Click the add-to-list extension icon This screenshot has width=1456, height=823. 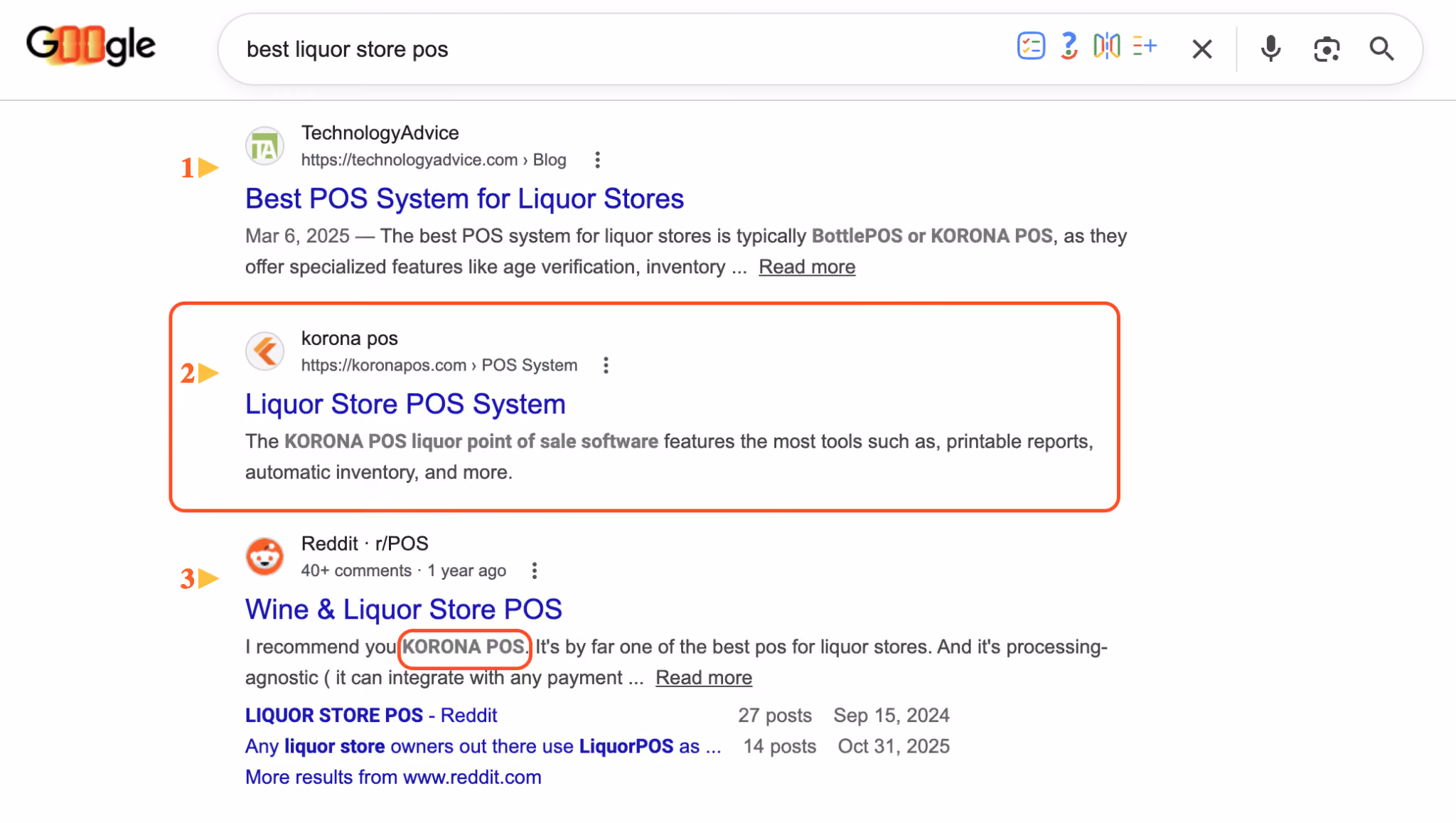pos(1145,46)
